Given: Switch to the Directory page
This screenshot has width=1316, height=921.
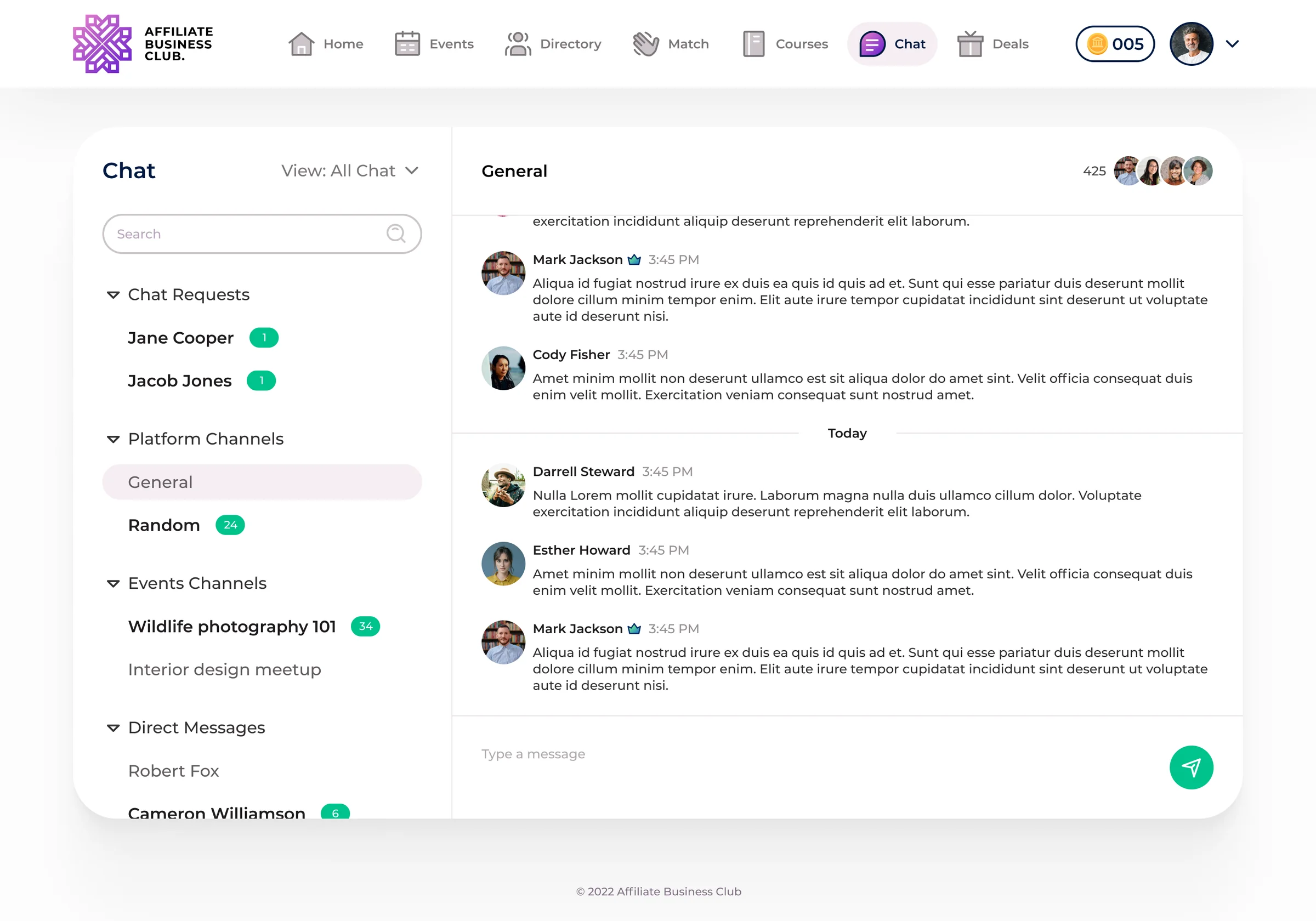Looking at the screenshot, I should pyautogui.click(x=553, y=43).
